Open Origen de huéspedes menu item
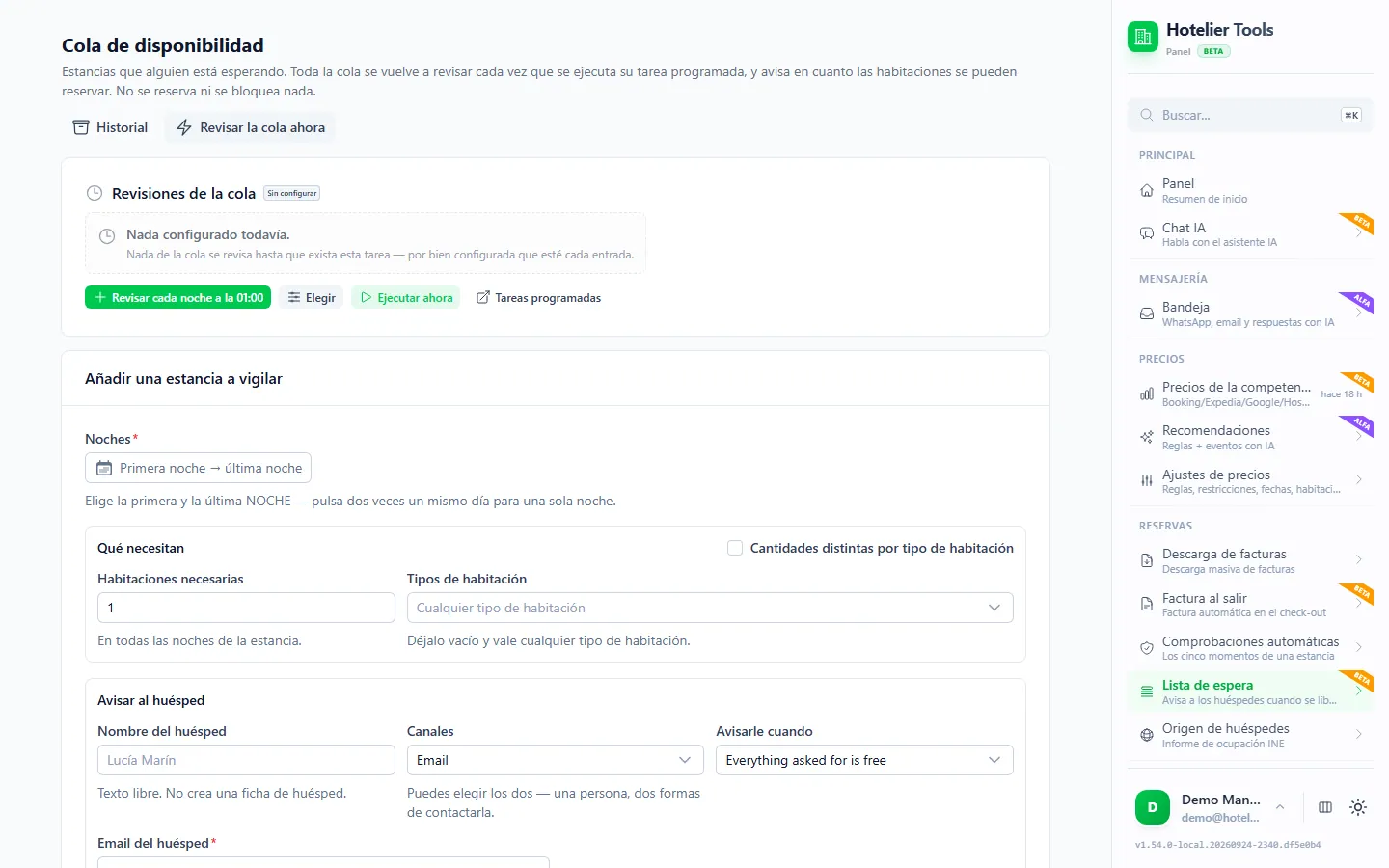1389x868 pixels. coord(1250,735)
